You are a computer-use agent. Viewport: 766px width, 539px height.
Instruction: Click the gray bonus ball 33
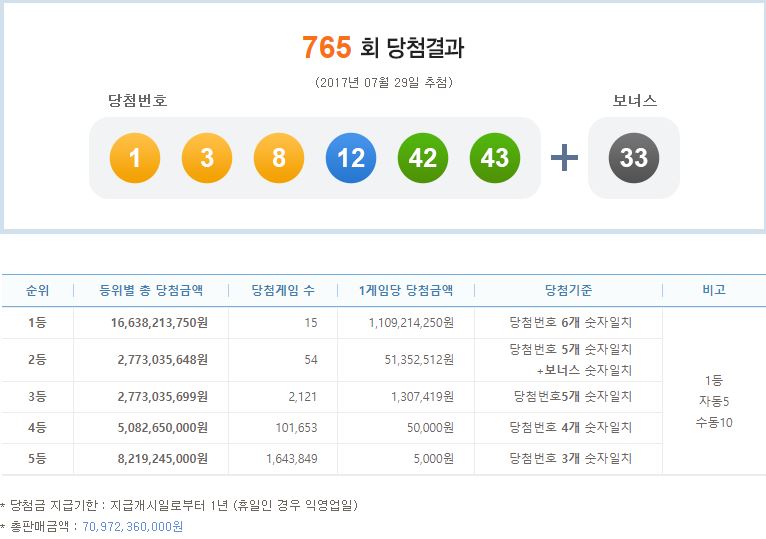coord(634,157)
